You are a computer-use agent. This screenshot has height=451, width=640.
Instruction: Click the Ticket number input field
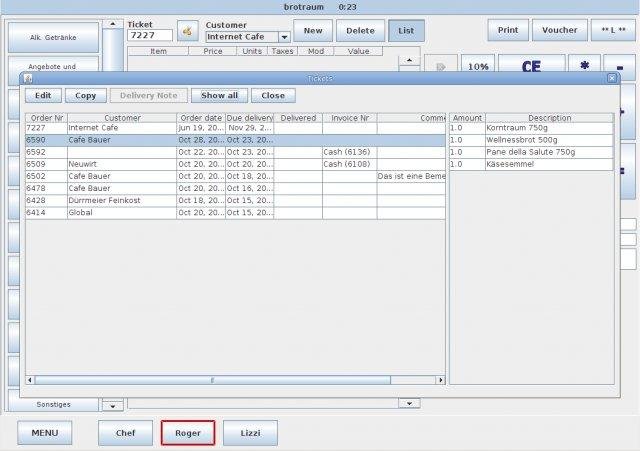tap(150, 36)
